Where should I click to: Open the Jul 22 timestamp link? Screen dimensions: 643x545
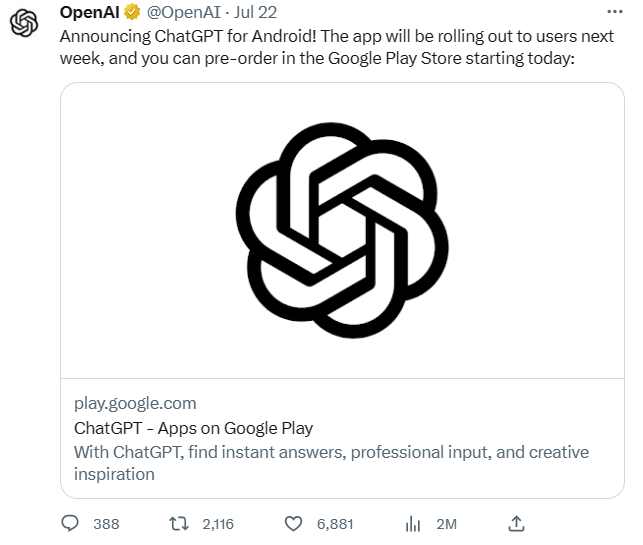point(255,12)
